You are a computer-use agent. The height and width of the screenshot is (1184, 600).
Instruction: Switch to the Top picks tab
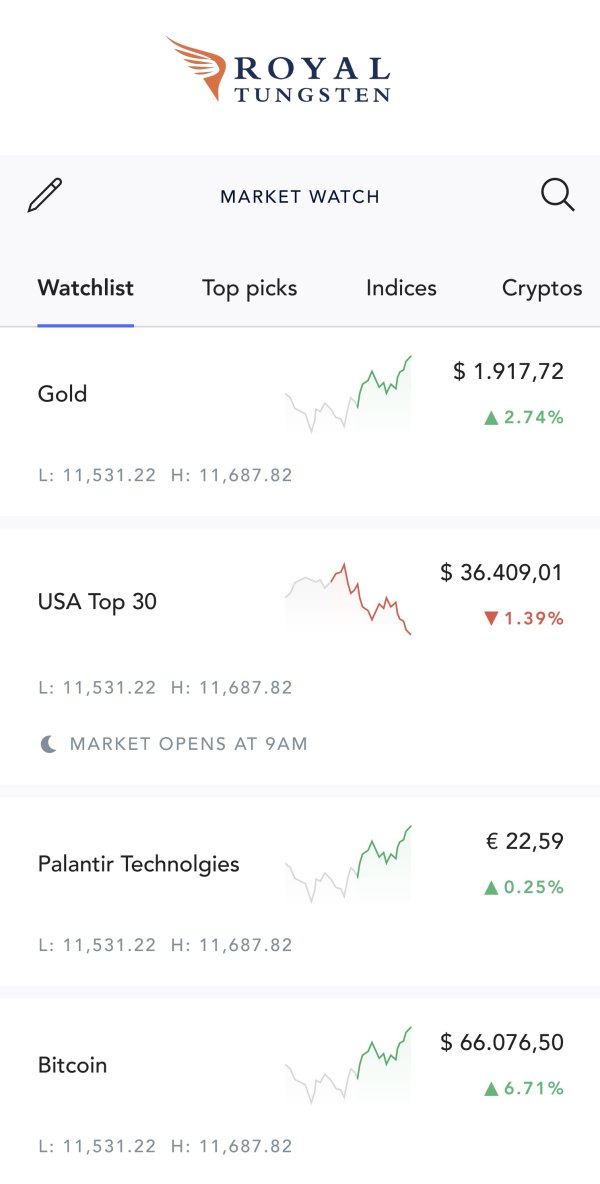[x=250, y=288]
